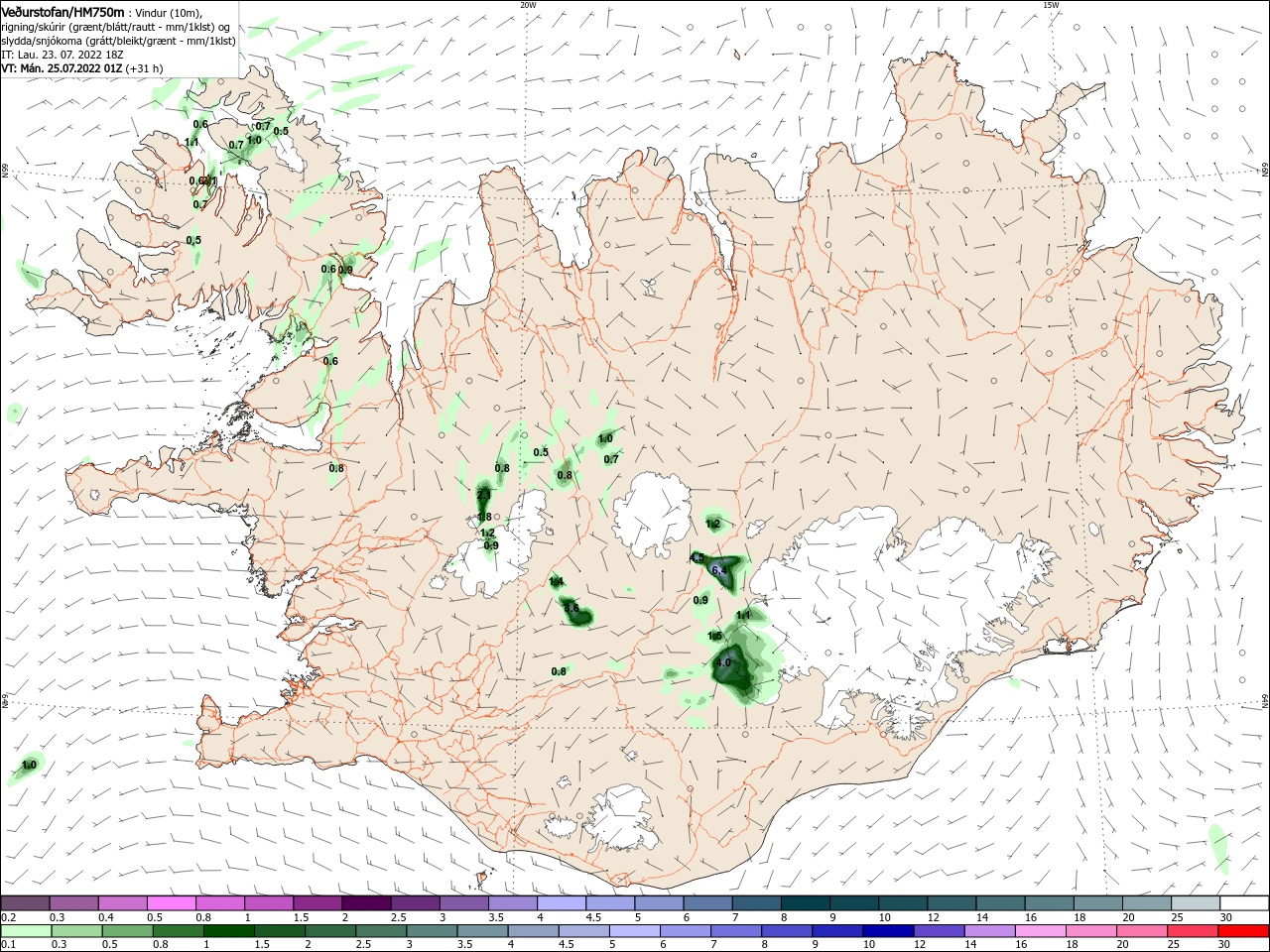Click the valid time line VT: Mán. 25.07.2022 01Z
Image resolution: width=1270 pixels, height=952 pixels.
tap(62, 68)
